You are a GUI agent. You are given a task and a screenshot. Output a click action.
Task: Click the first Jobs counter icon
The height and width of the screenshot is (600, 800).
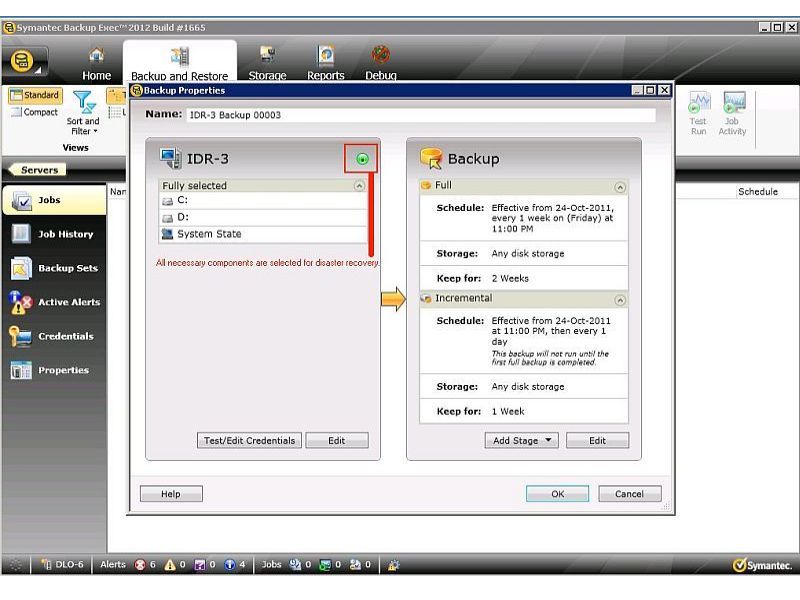tap(295, 565)
